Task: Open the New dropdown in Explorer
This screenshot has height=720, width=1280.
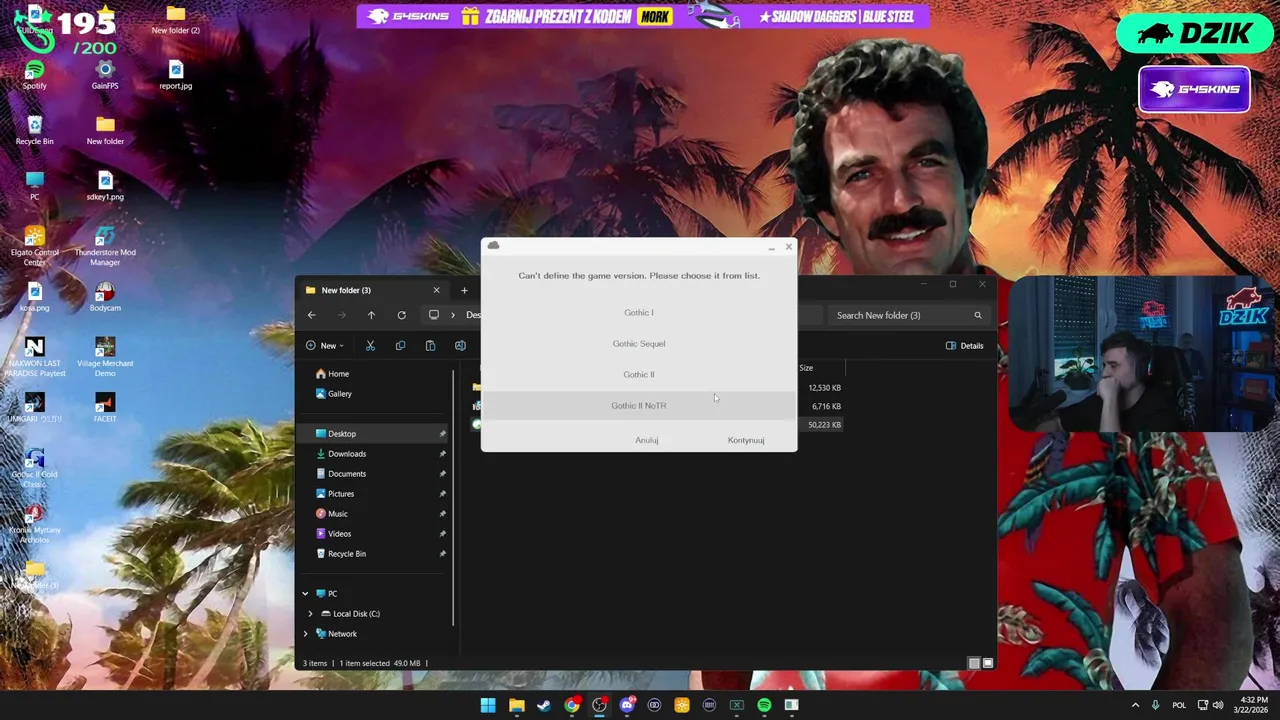Action: pos(325,345)
